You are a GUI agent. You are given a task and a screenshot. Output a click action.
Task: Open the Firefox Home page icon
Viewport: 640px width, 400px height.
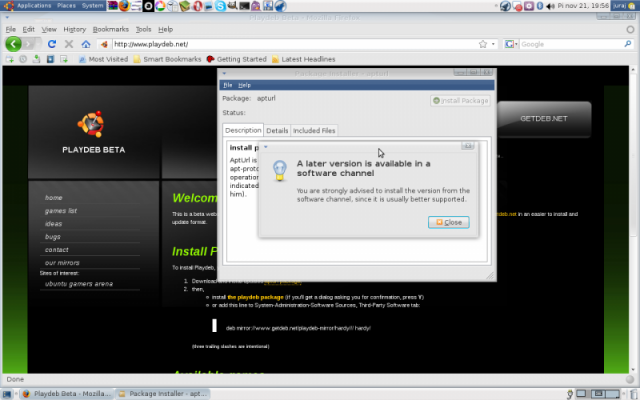coord(86,44)
